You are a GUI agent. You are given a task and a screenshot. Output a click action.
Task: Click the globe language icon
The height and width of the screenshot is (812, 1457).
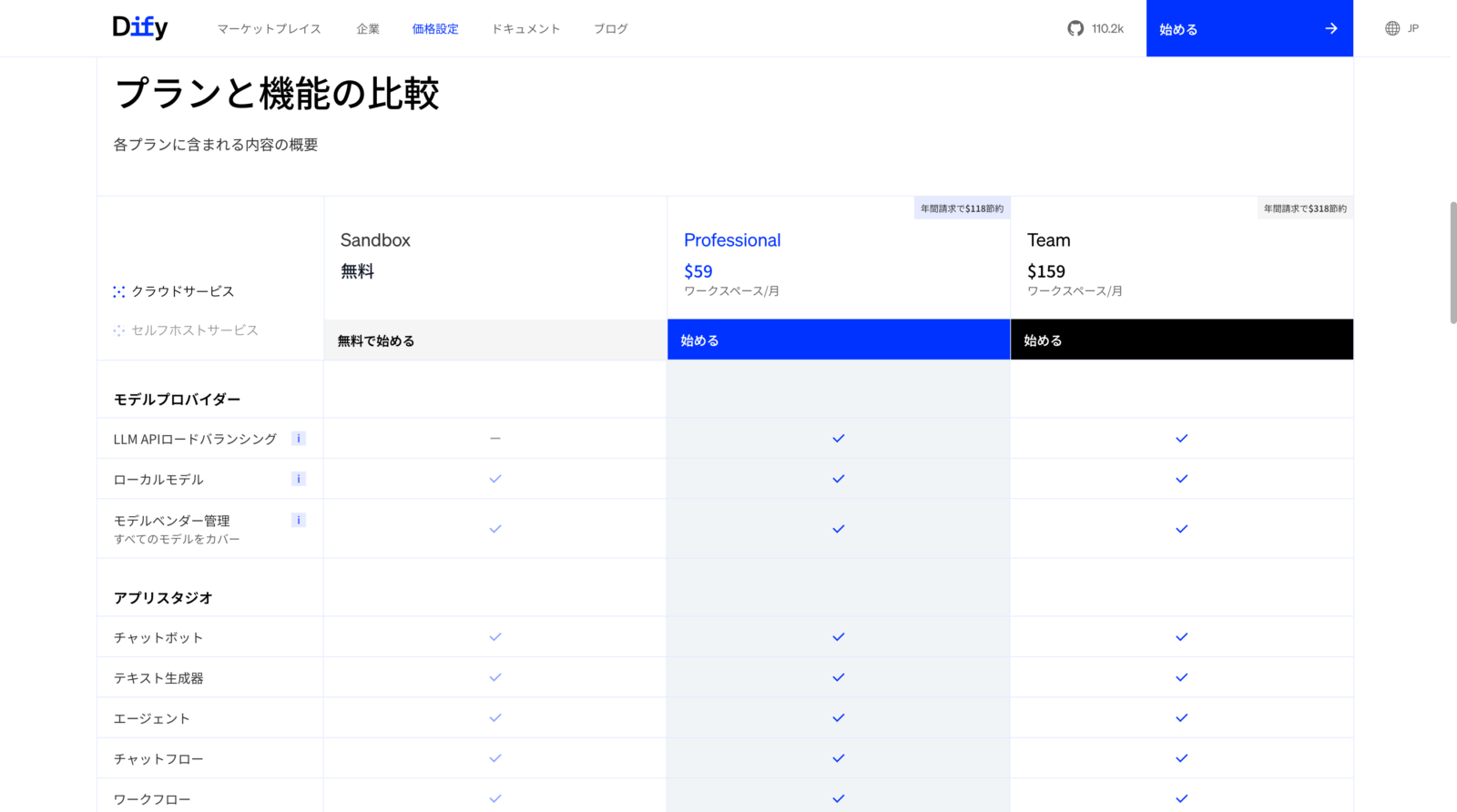click(x=1392, y=28)
